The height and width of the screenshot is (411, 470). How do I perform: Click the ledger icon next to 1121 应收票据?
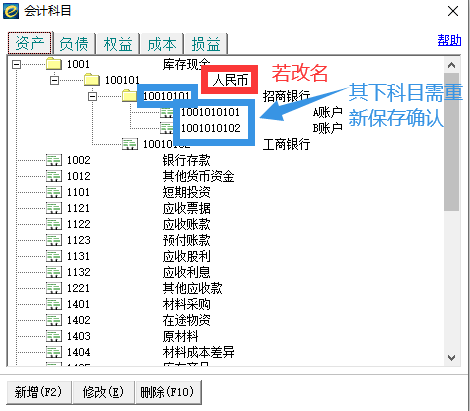click(54, 208)
